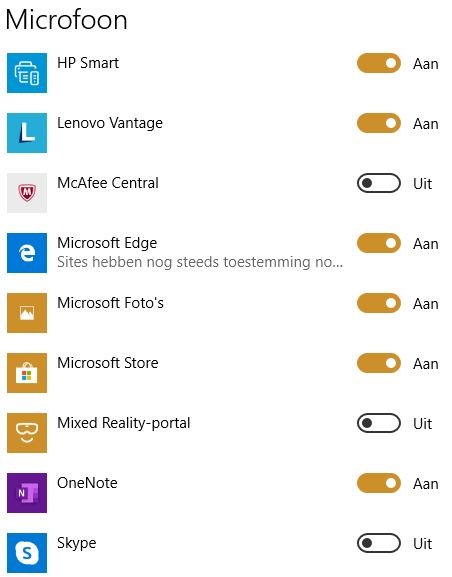
Task: Click the Microsoft Foto's picture icon
Action: tap(27, 313)
